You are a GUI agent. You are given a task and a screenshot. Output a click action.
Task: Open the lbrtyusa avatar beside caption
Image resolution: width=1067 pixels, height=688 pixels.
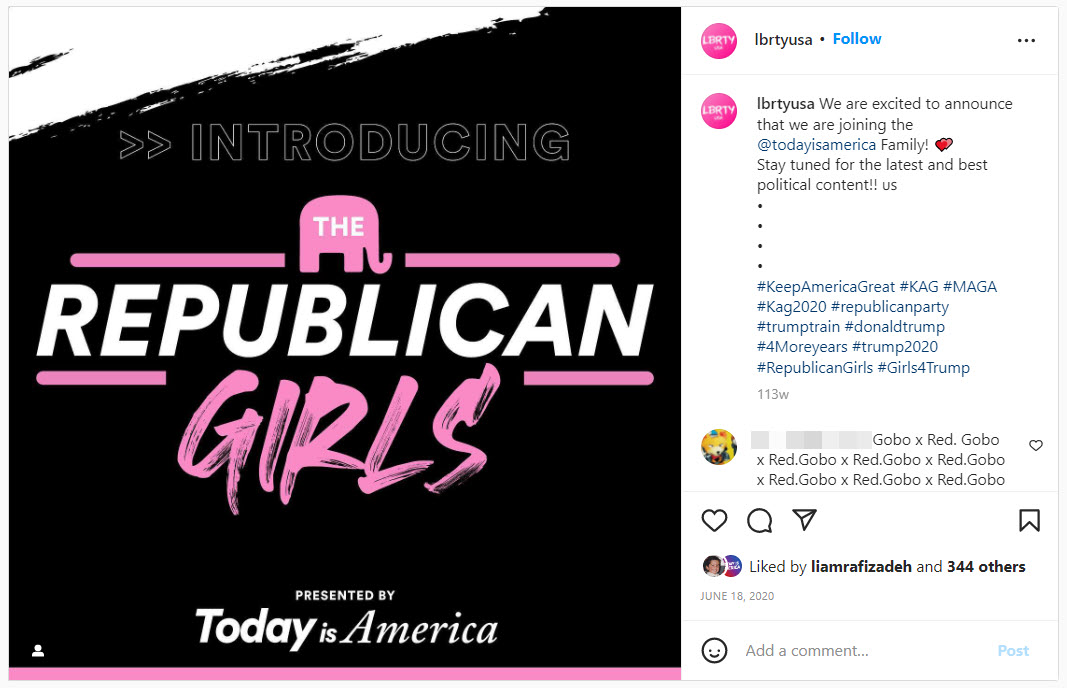coord(719,110)
